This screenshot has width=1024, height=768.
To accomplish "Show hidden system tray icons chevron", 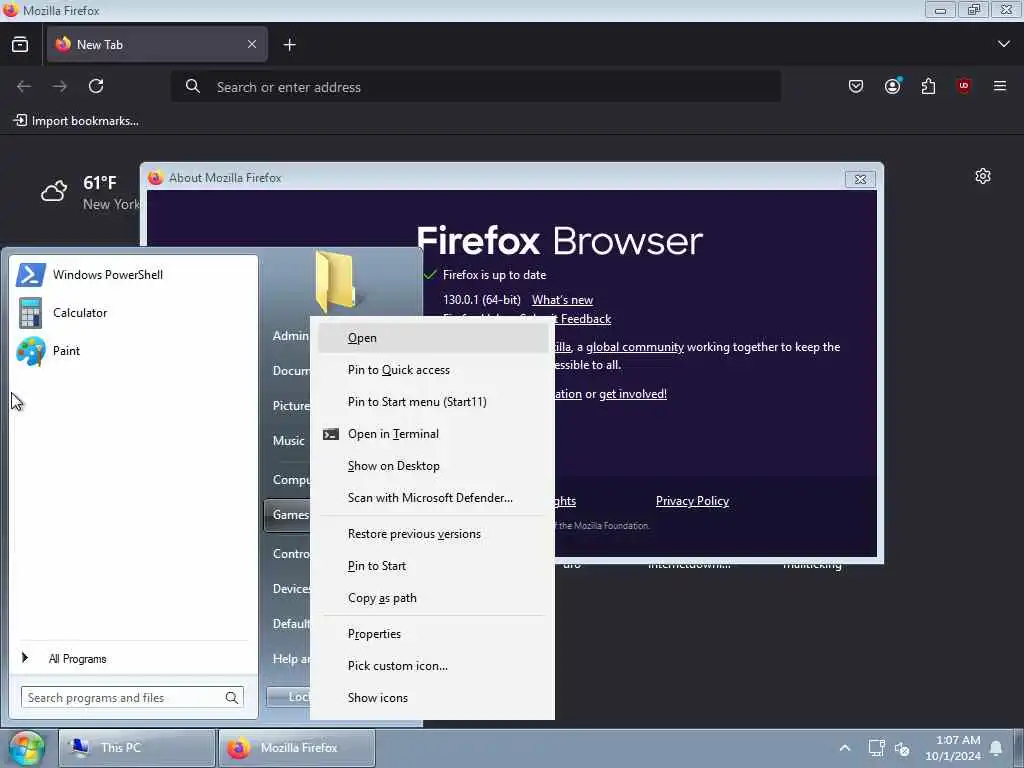I will pyautogui.click(x=844, y=748).
